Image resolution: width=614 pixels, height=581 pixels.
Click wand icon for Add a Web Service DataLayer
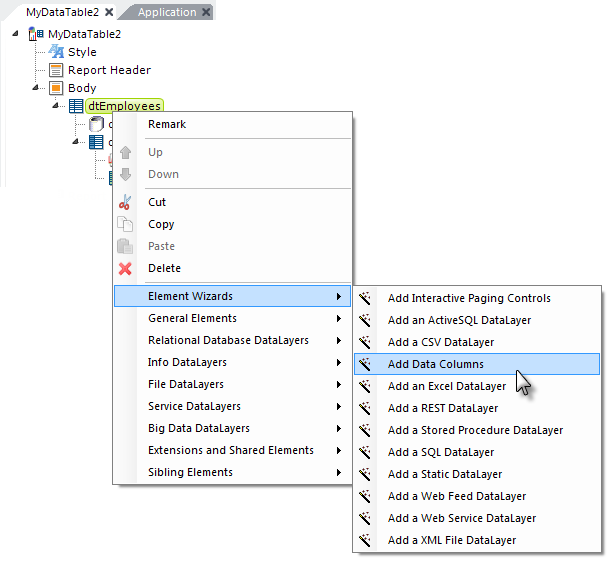[365, 518]
